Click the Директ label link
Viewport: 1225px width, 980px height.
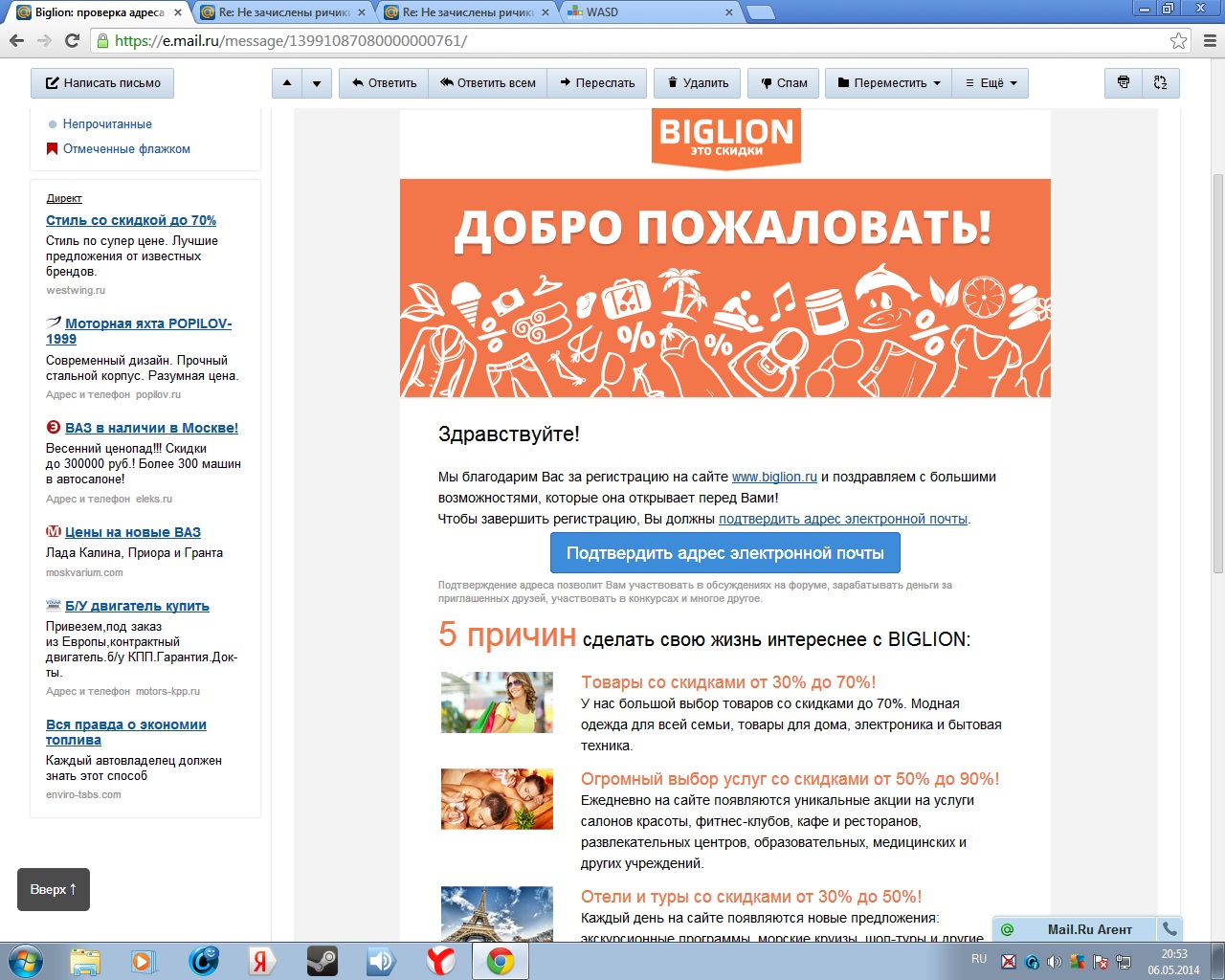[64, 198]
